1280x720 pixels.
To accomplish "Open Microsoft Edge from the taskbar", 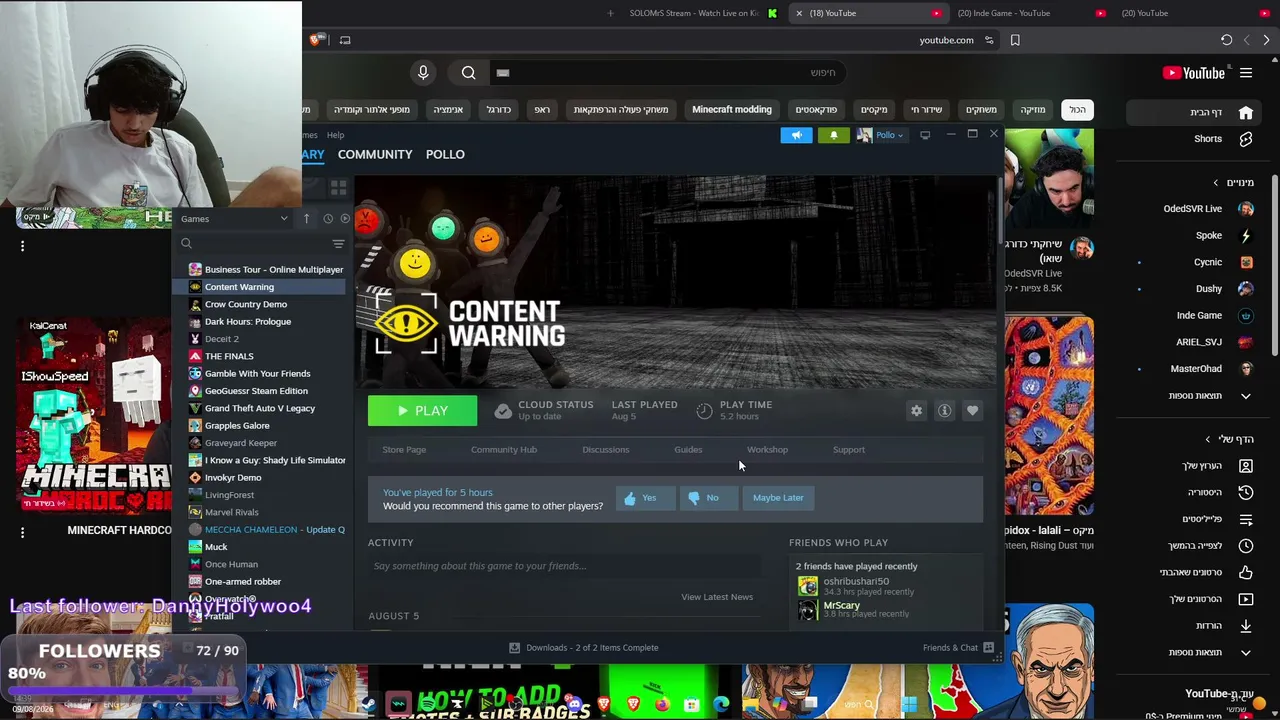I will pos(721,705).
